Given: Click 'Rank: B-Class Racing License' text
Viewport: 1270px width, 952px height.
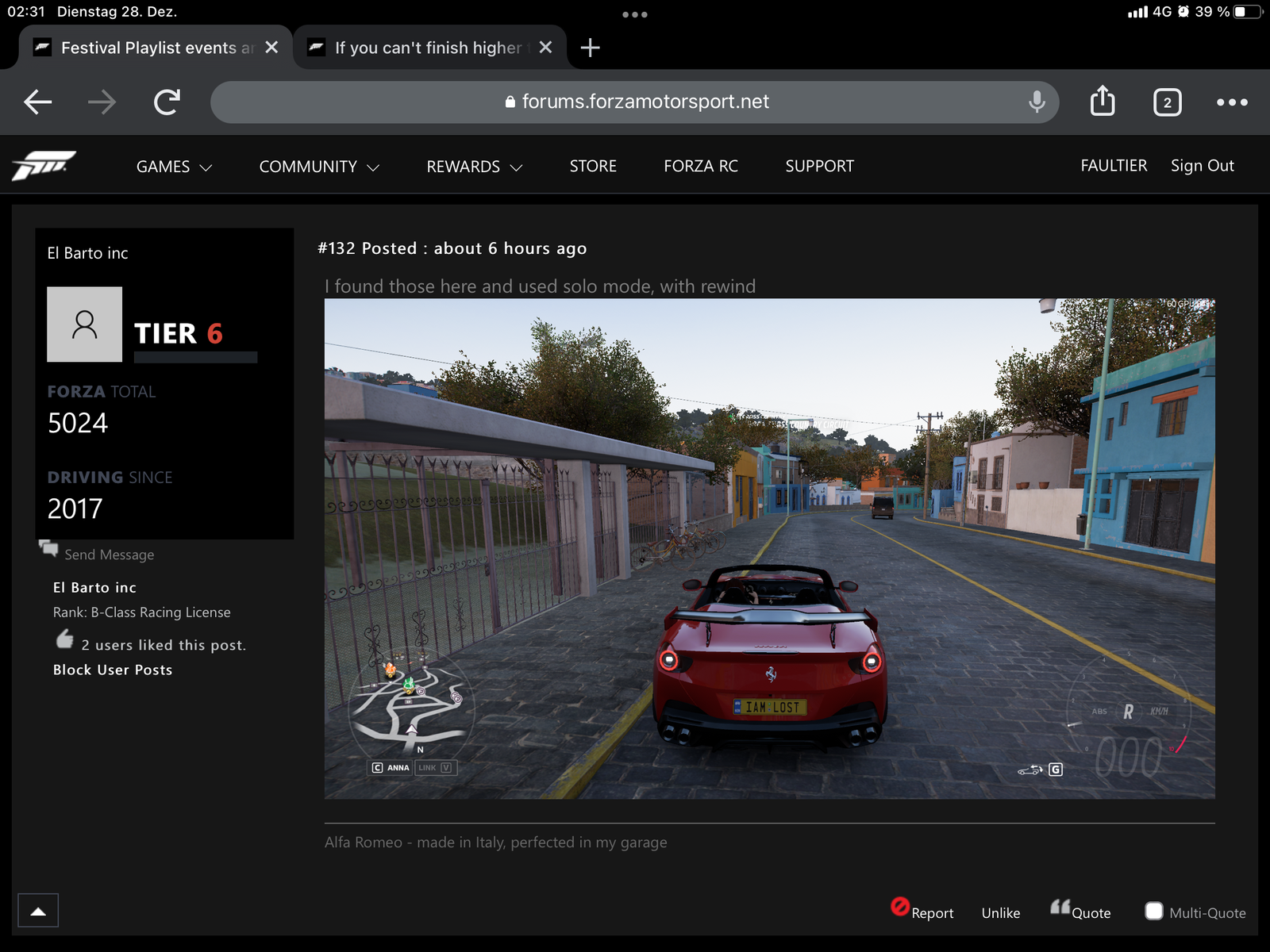Looking at the screenshot, I should click(x=142, y=612).
